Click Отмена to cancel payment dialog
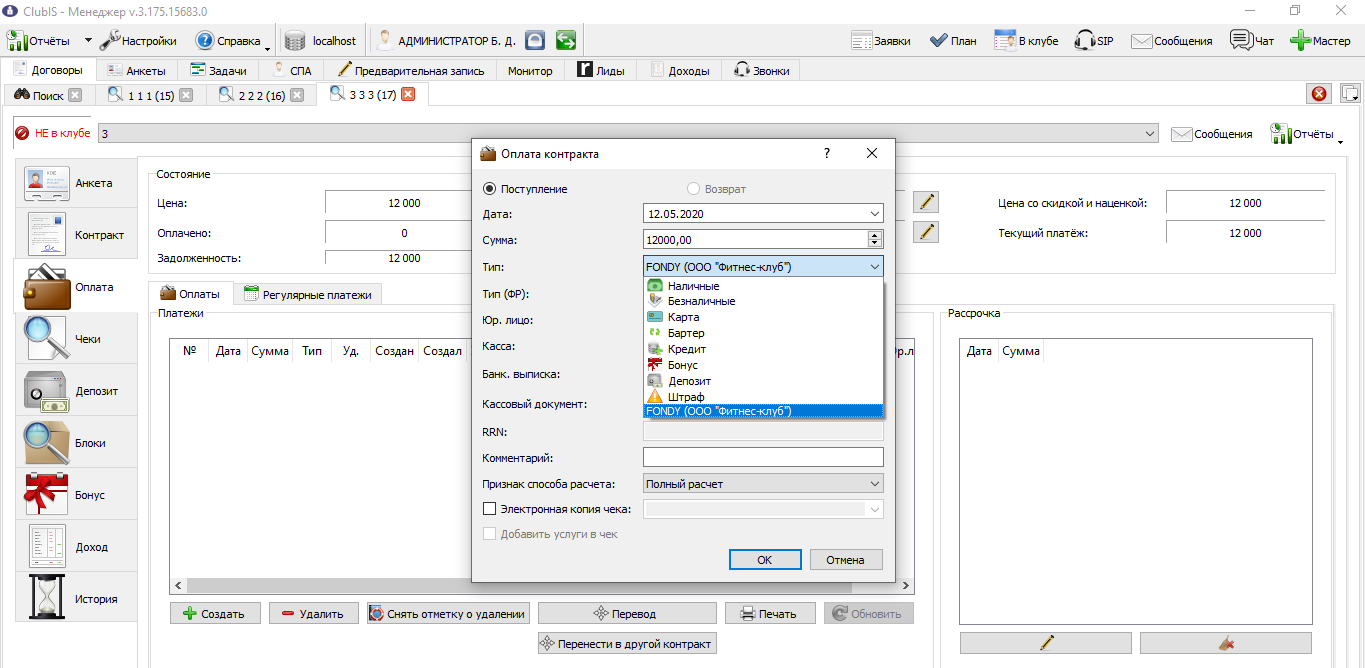The width and height of the screenshot is (1365, 668). point(845,560)
